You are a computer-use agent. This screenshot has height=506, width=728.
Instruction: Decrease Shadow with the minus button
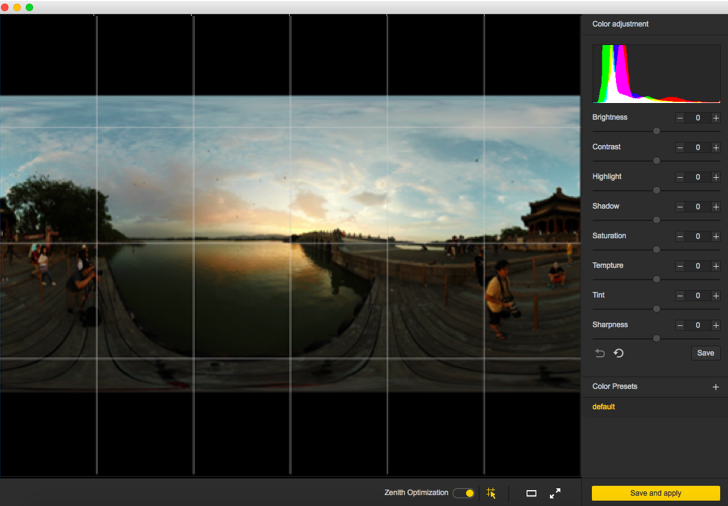(680, 207)
